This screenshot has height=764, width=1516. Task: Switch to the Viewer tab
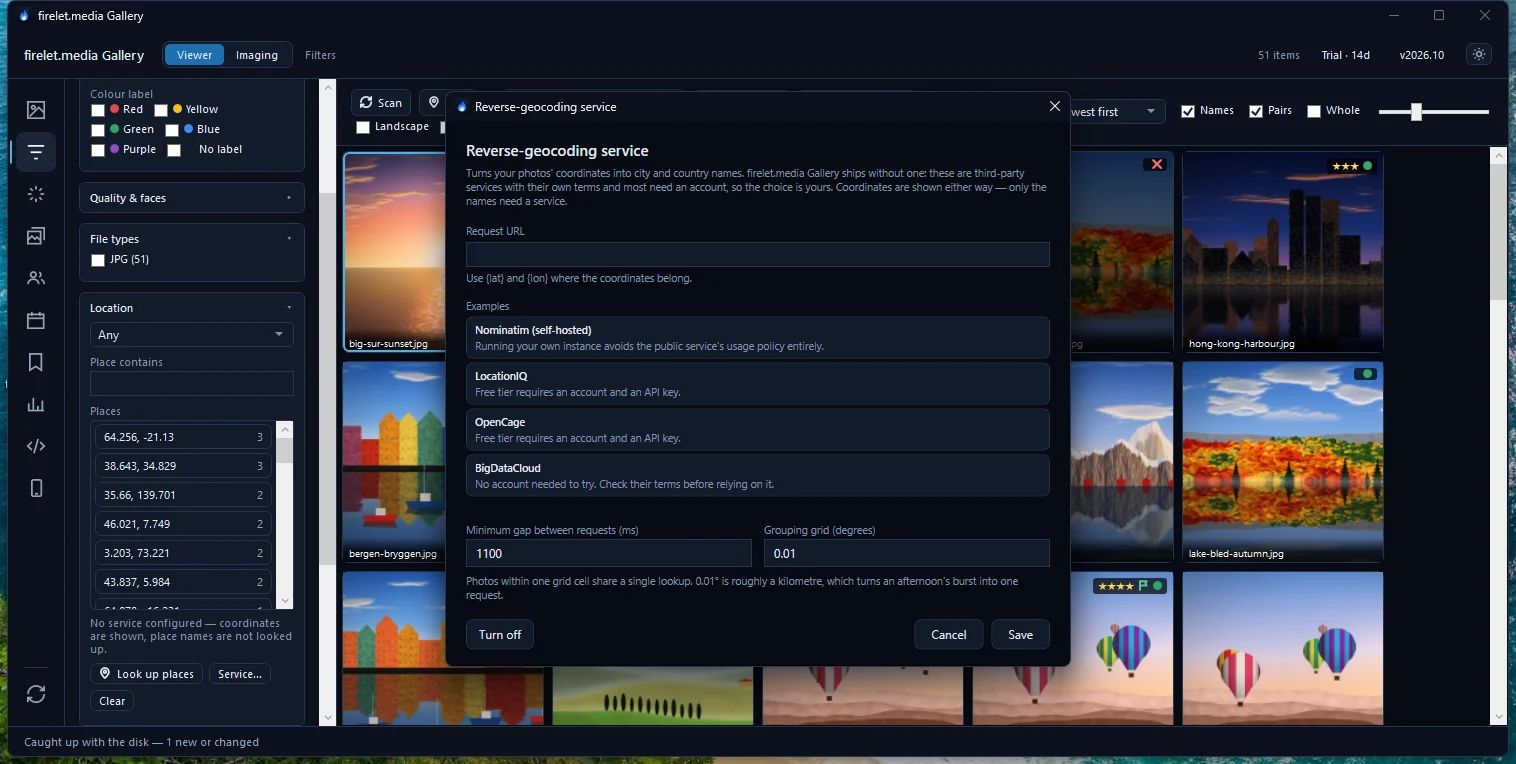(x=194, y=55)
